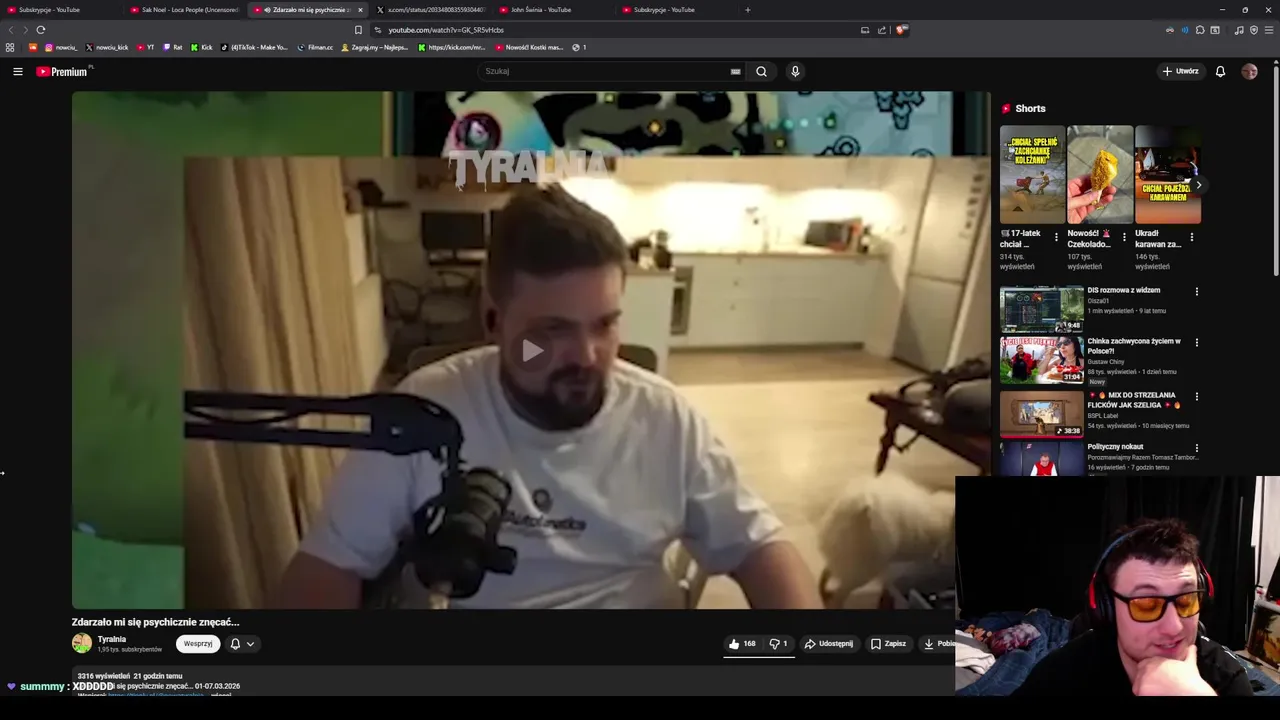Go back with browser back arrow
1280x720 pixels.
[11, 30]
